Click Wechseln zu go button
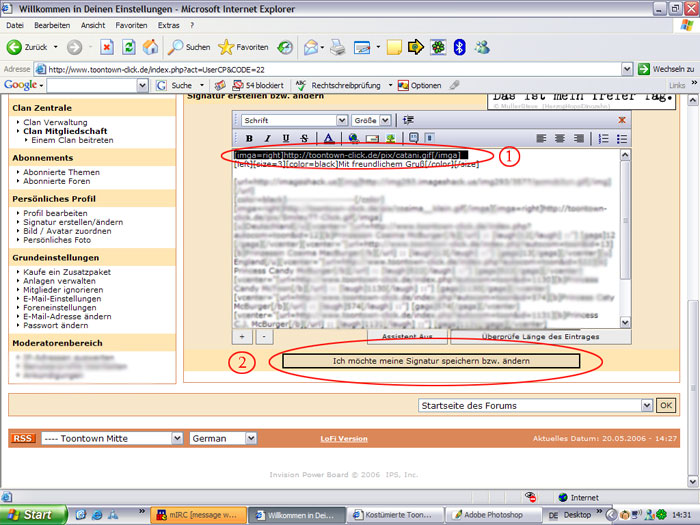 pyautogui.click(x=667, y=69)
